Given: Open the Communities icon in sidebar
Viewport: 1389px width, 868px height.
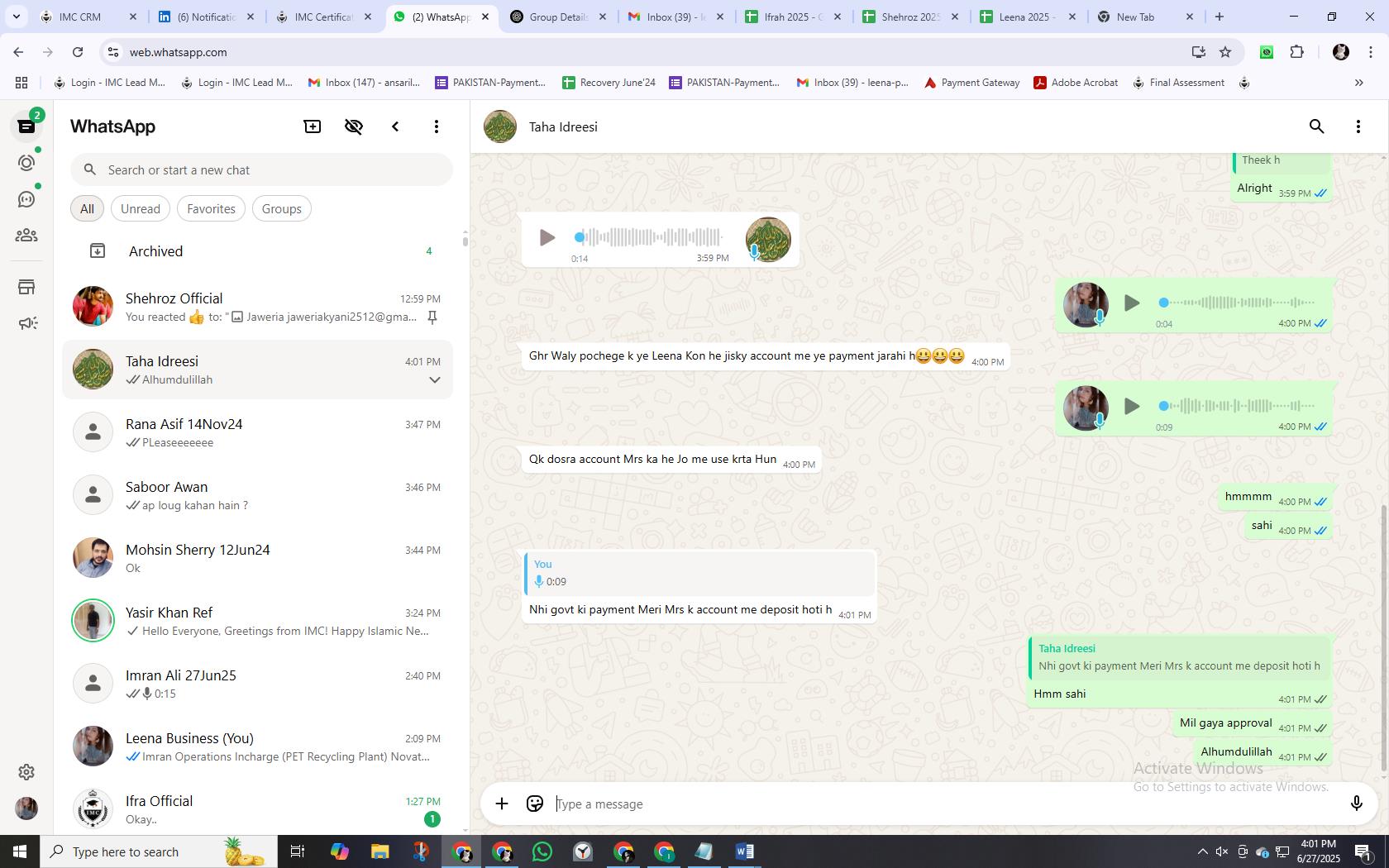Looking at the screenshot, I should [x=26, y=236].
